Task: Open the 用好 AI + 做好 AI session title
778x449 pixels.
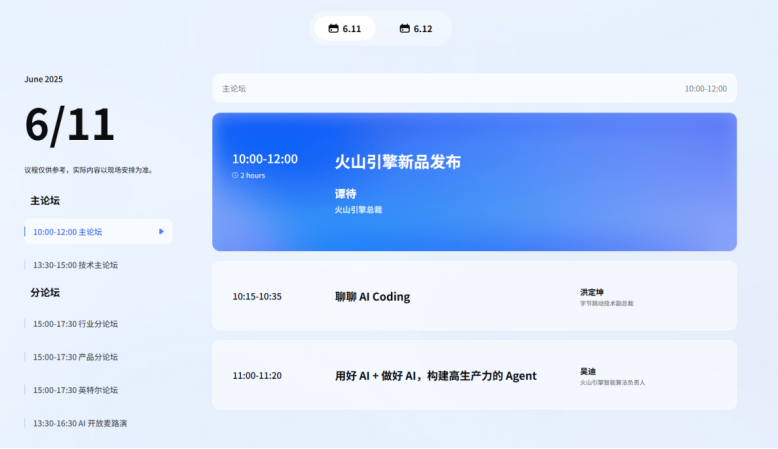Action: [436, 376]
